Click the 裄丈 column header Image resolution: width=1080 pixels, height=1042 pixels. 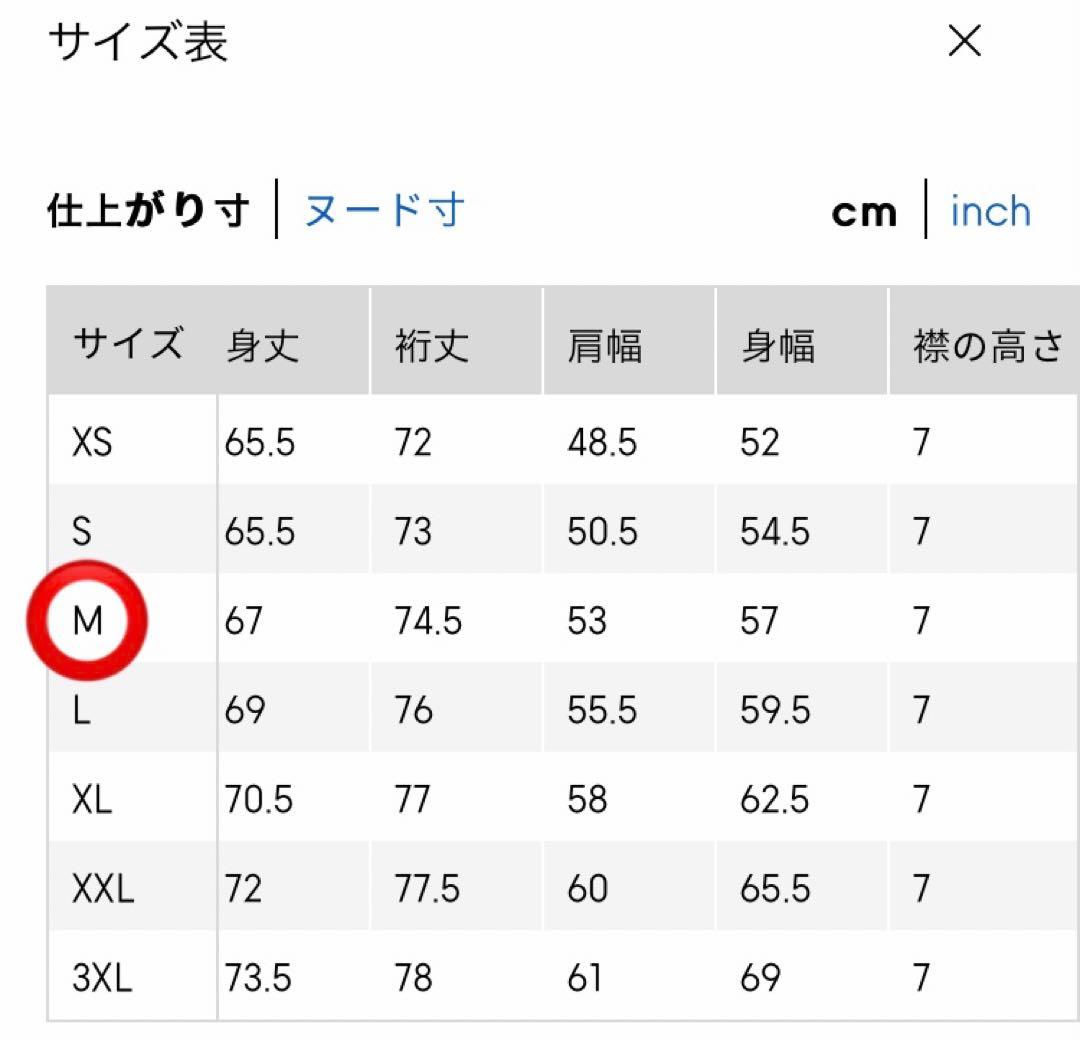pyautogui.click(x=432, y=346)
